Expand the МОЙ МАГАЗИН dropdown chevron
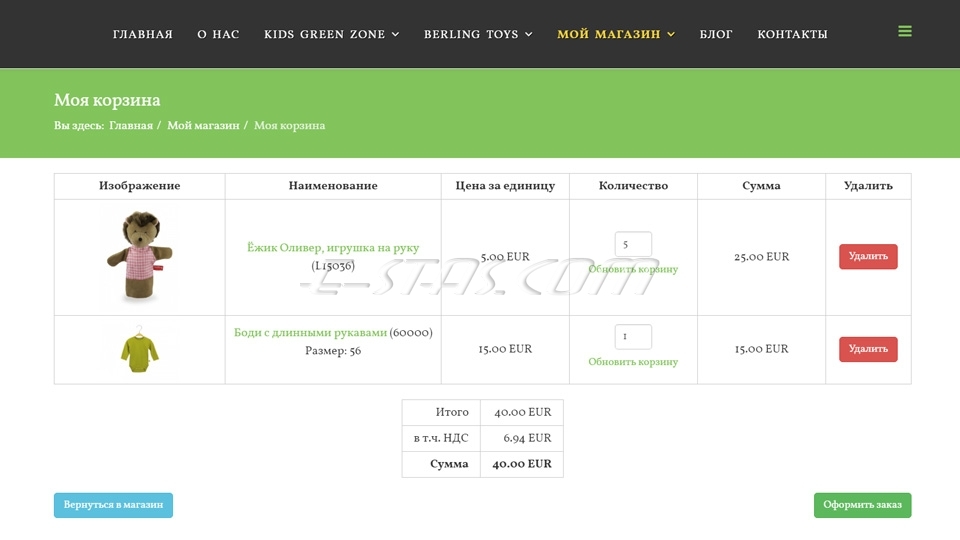Image resolution: width=960 pixels, height=540 pixels. [x=671, y=34]
